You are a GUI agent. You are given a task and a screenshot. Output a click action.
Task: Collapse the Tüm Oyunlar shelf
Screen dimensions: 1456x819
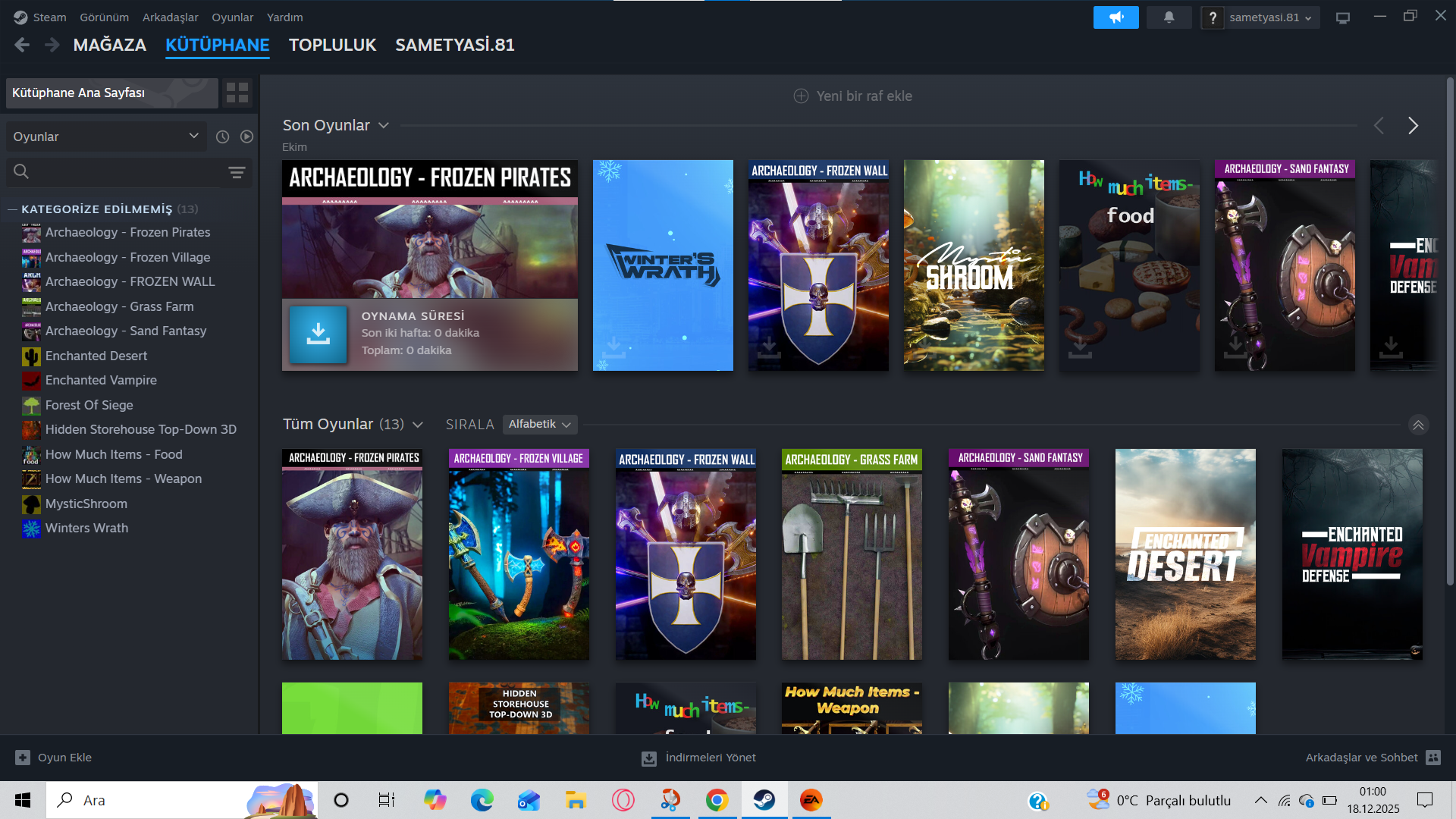point(1418,425)
